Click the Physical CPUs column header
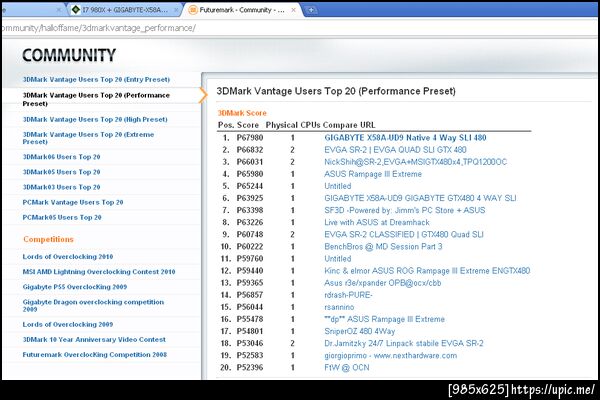Viewport: 600px width, 400px height. [x=293, y=125]
